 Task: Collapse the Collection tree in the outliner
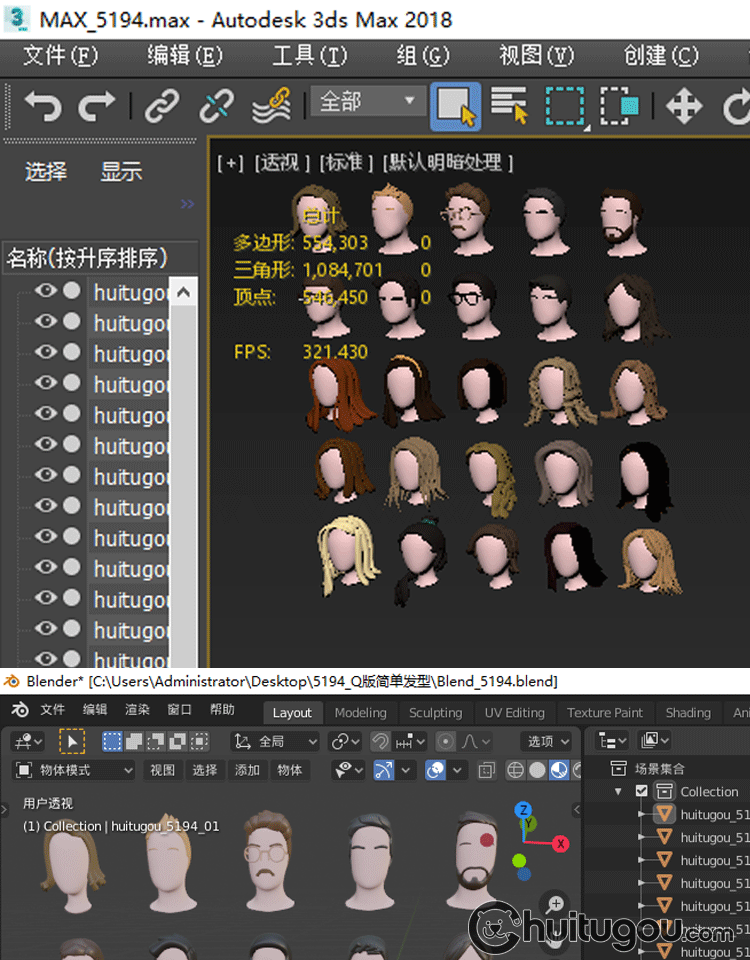(618, 792)
